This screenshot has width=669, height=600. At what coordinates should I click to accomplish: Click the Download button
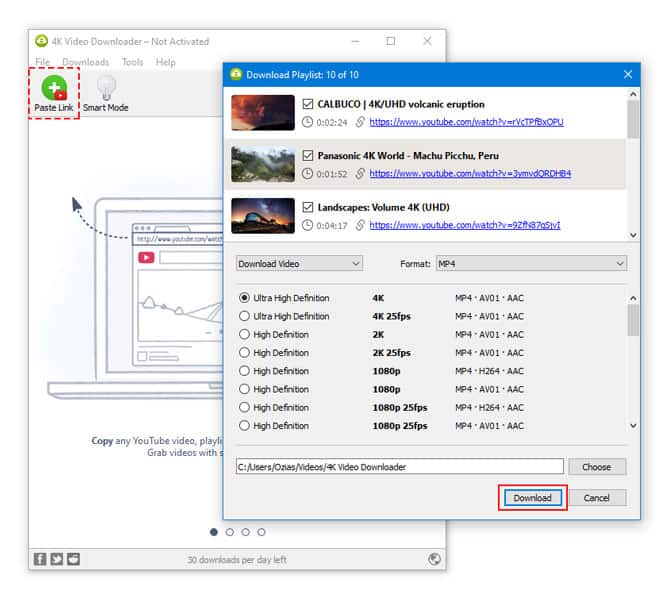click(x=532, y=498)
